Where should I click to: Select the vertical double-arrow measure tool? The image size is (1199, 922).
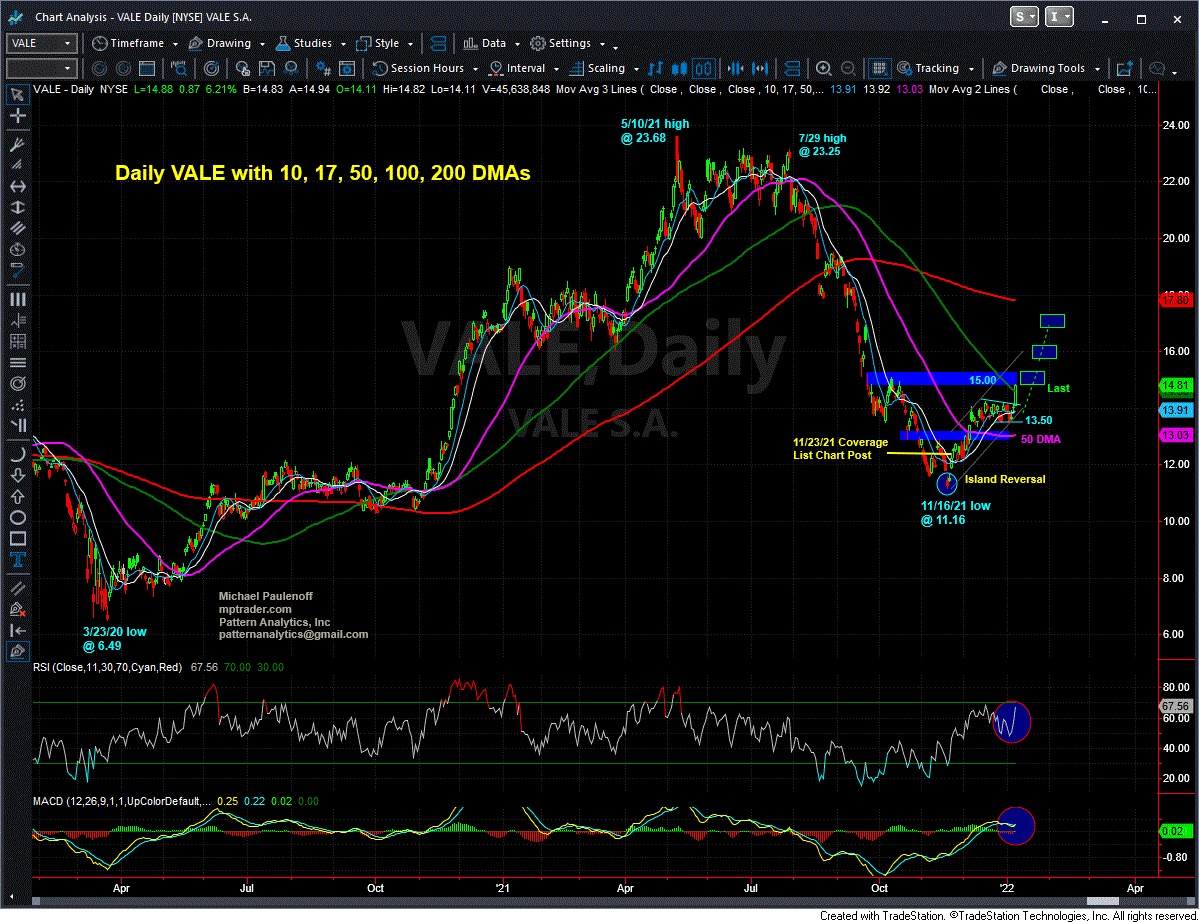point(17,207)
